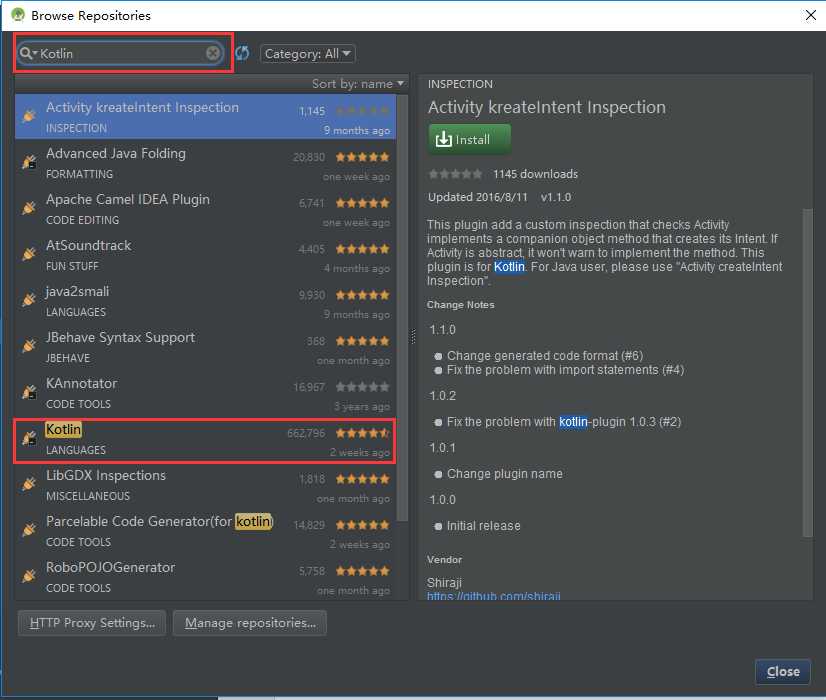826x700 pixels.
Task: Select Parcelable Code Generator plugin
Action: [205, 531]
